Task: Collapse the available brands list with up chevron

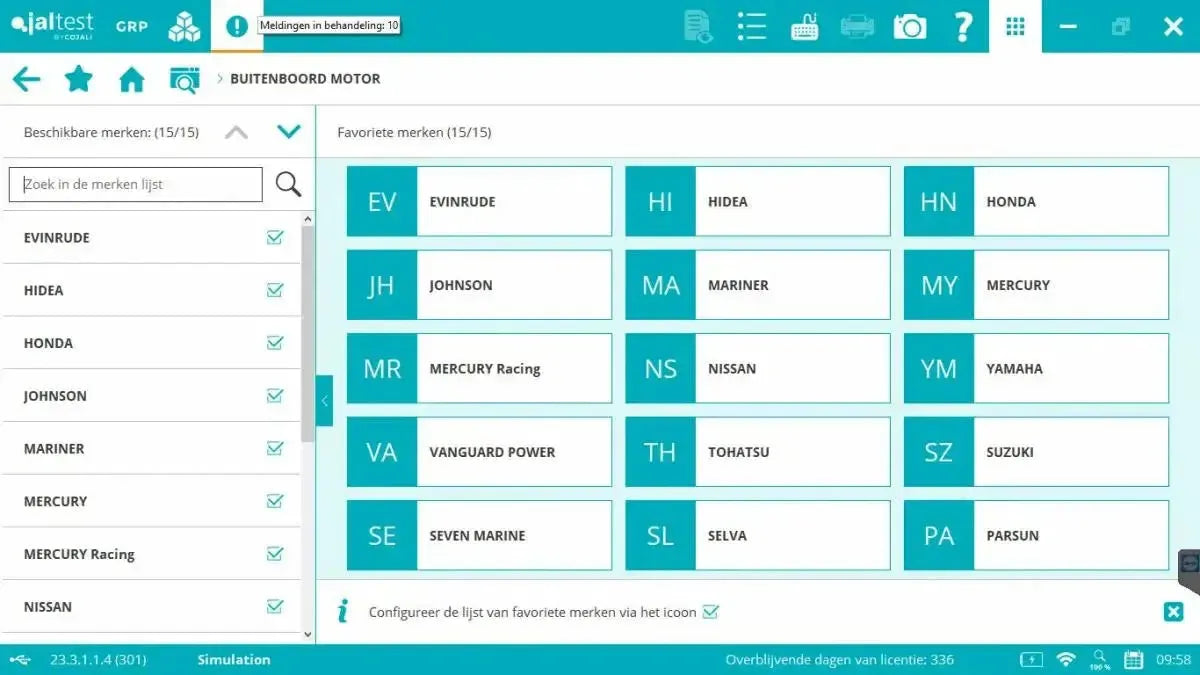Action: tap(236, 131)
